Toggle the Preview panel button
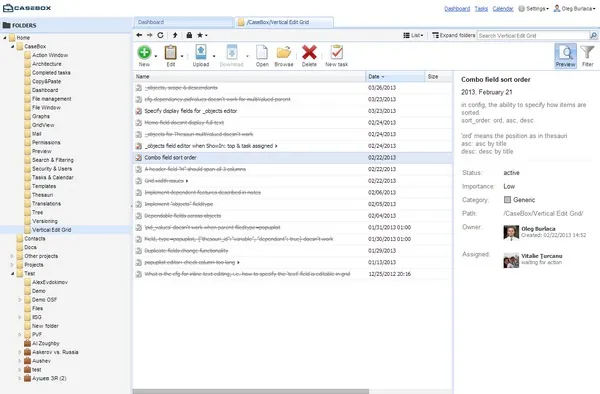This screenshot has height=394, width=600. [566, 56]
